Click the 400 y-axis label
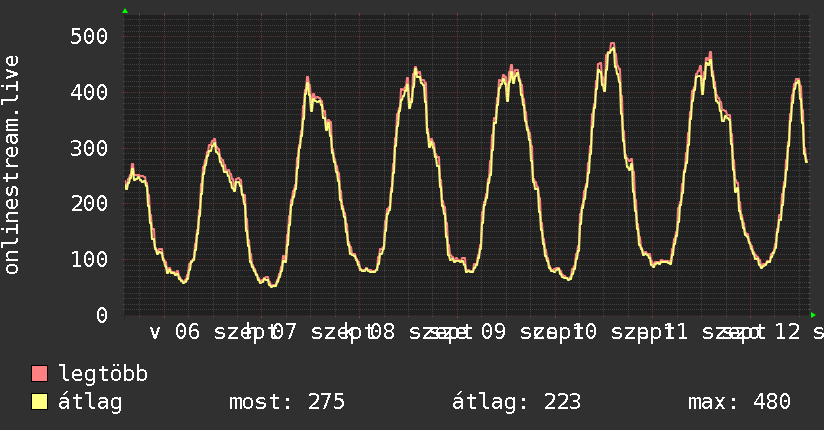The image size is (824, 430). pos(89,93)
